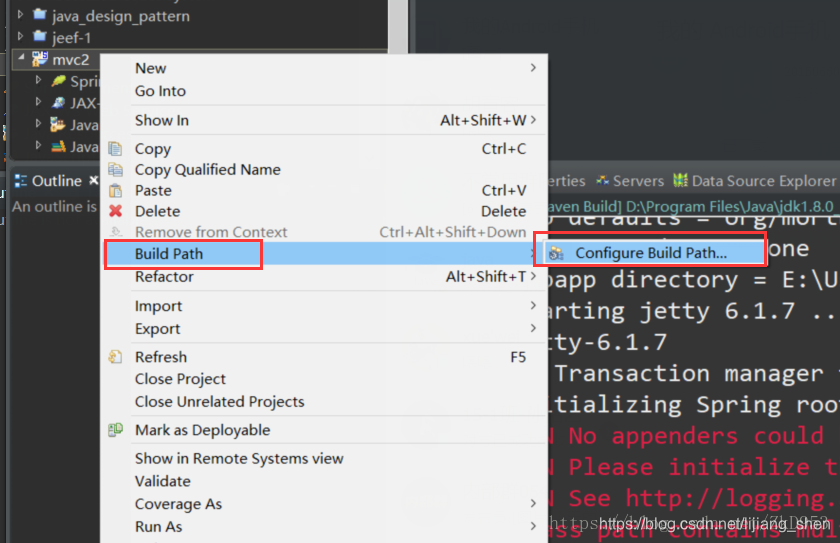Choose Paste from context menu
Viewport: 840px width, 543px height.
pyautogui.click(x=324, y=190)
